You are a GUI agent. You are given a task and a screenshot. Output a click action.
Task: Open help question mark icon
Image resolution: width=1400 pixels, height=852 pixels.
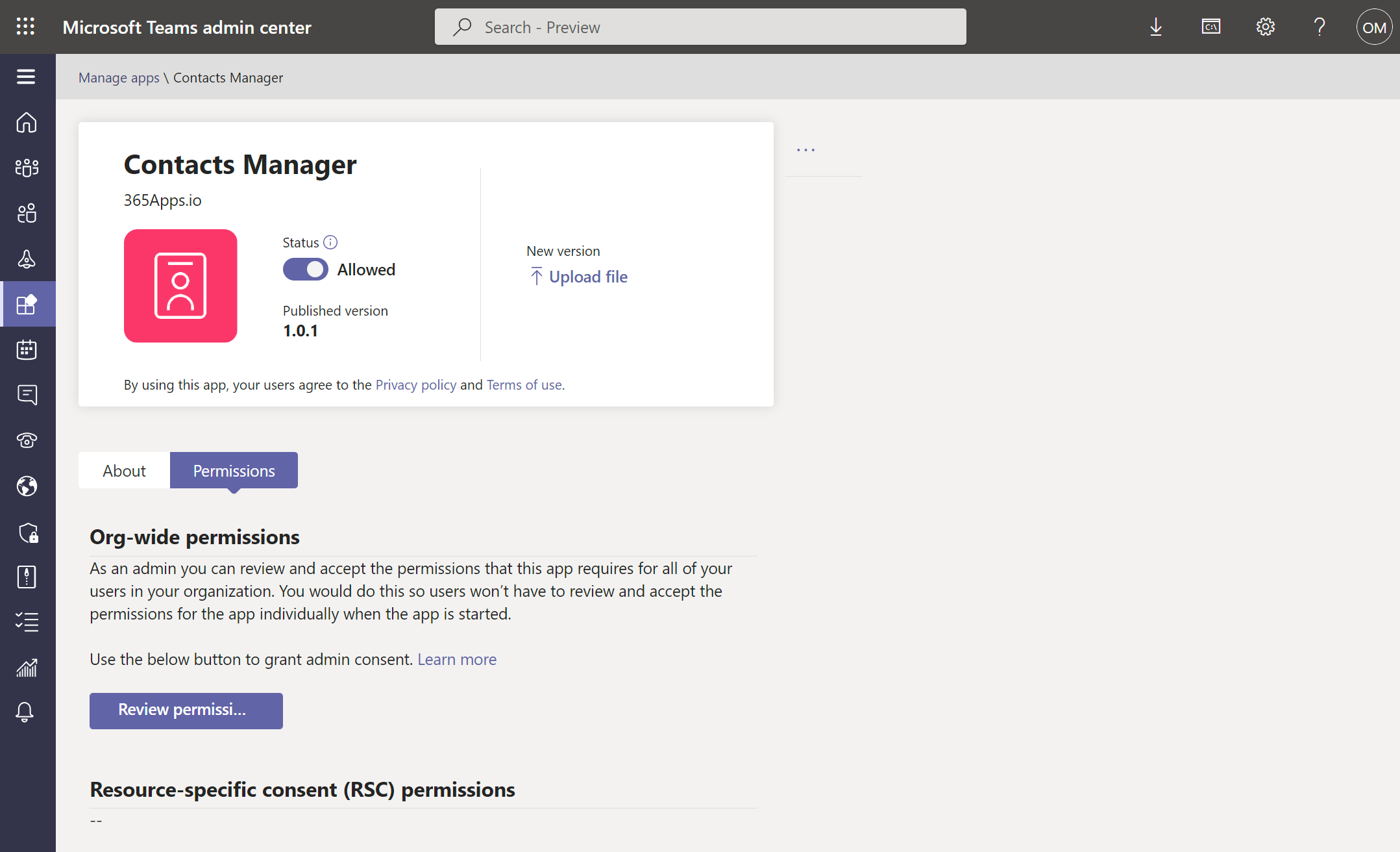pos(1320,27)
